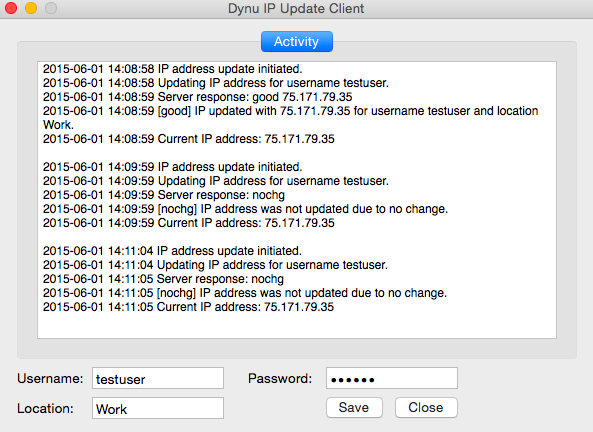Focus the Username input field
This screenshot has width=593, height=432.
(158, 378)
